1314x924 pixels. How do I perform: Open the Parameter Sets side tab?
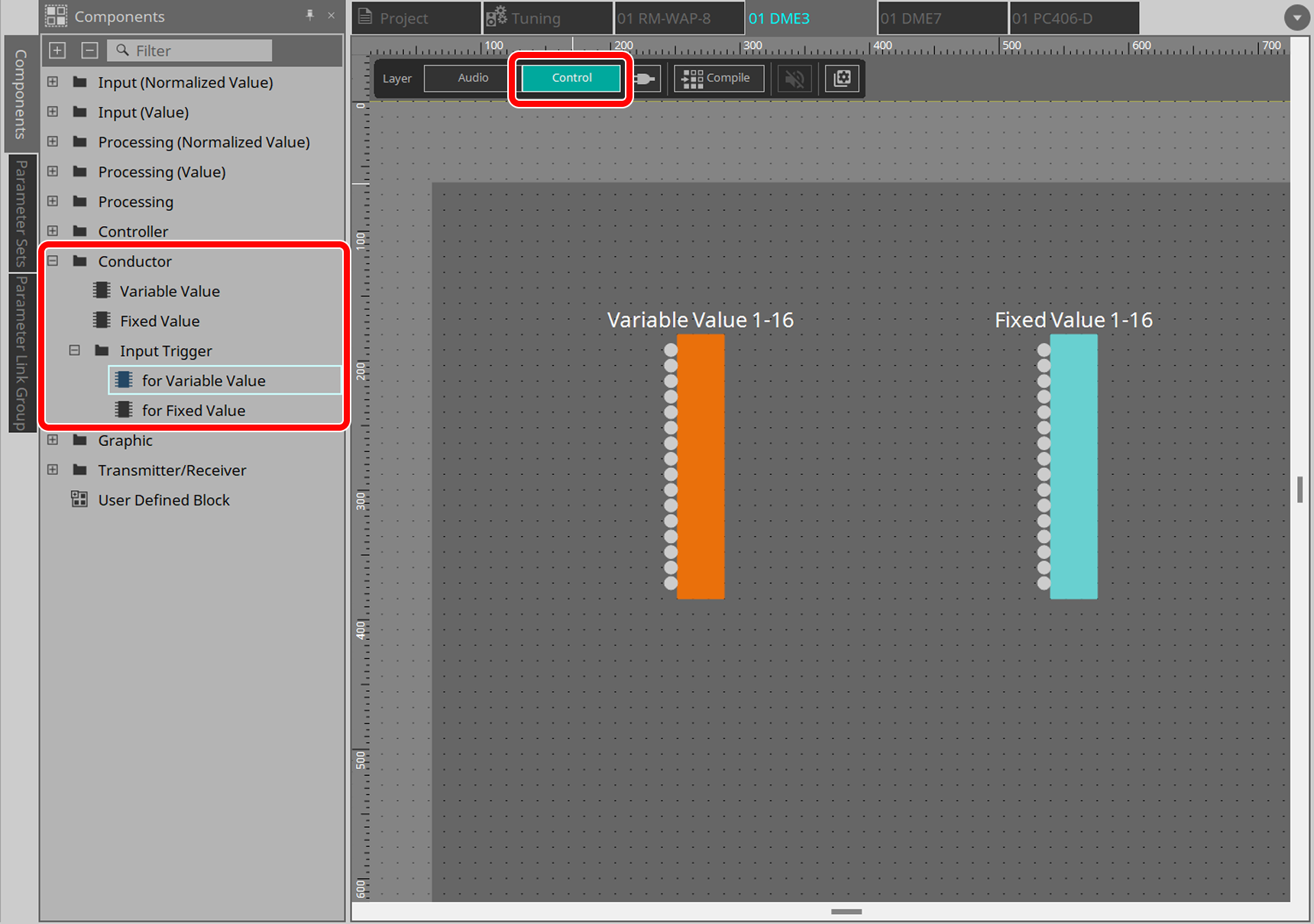pos(21,214)
